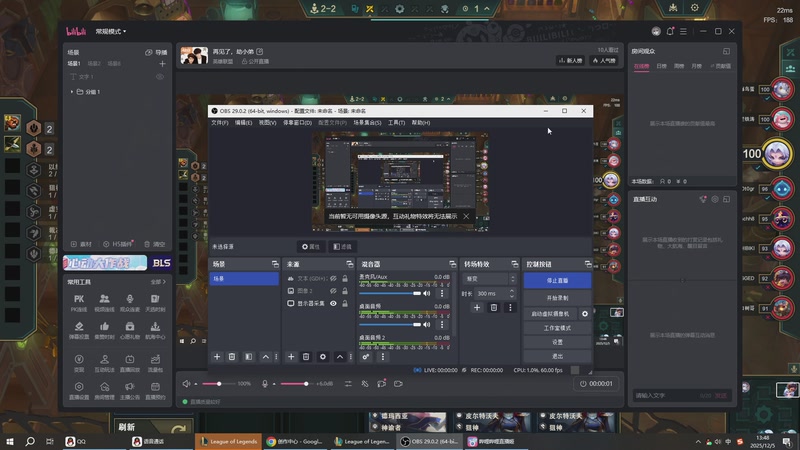Open options dots for first 桌面音频 channel
The image size is (800, 450).
(x=442, y=324)
